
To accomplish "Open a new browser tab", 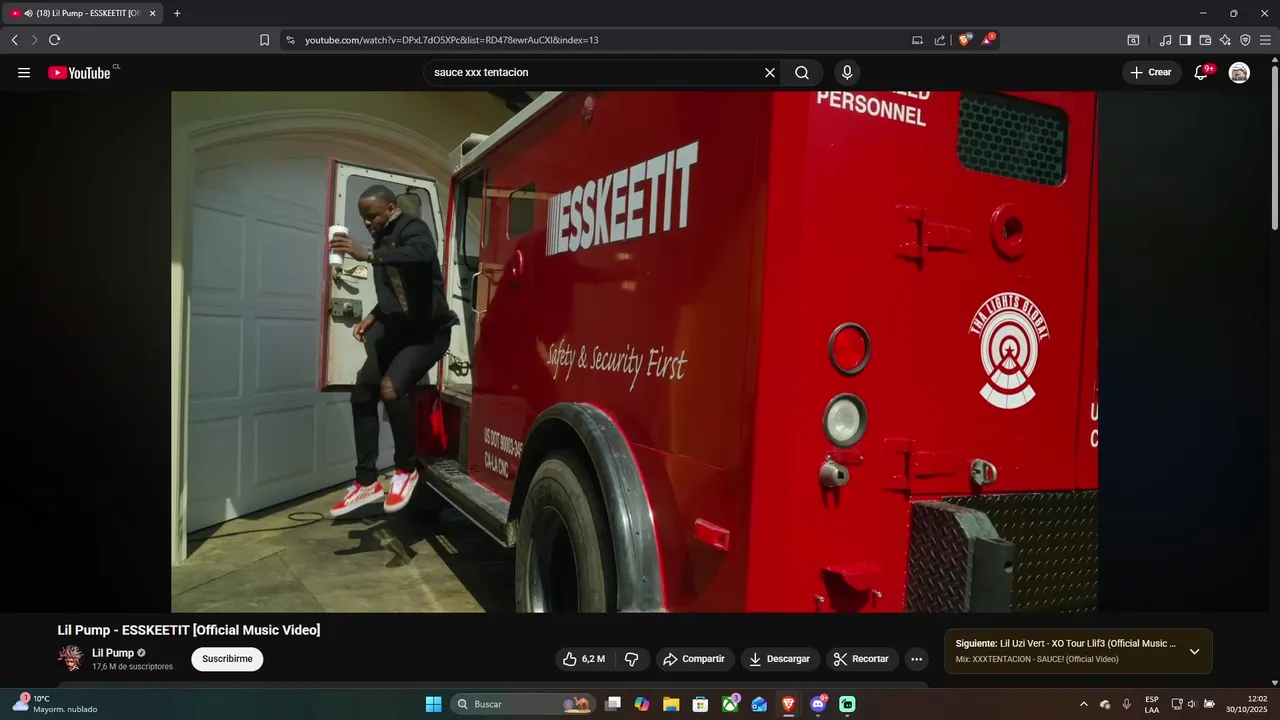I will tap(177, 13).
